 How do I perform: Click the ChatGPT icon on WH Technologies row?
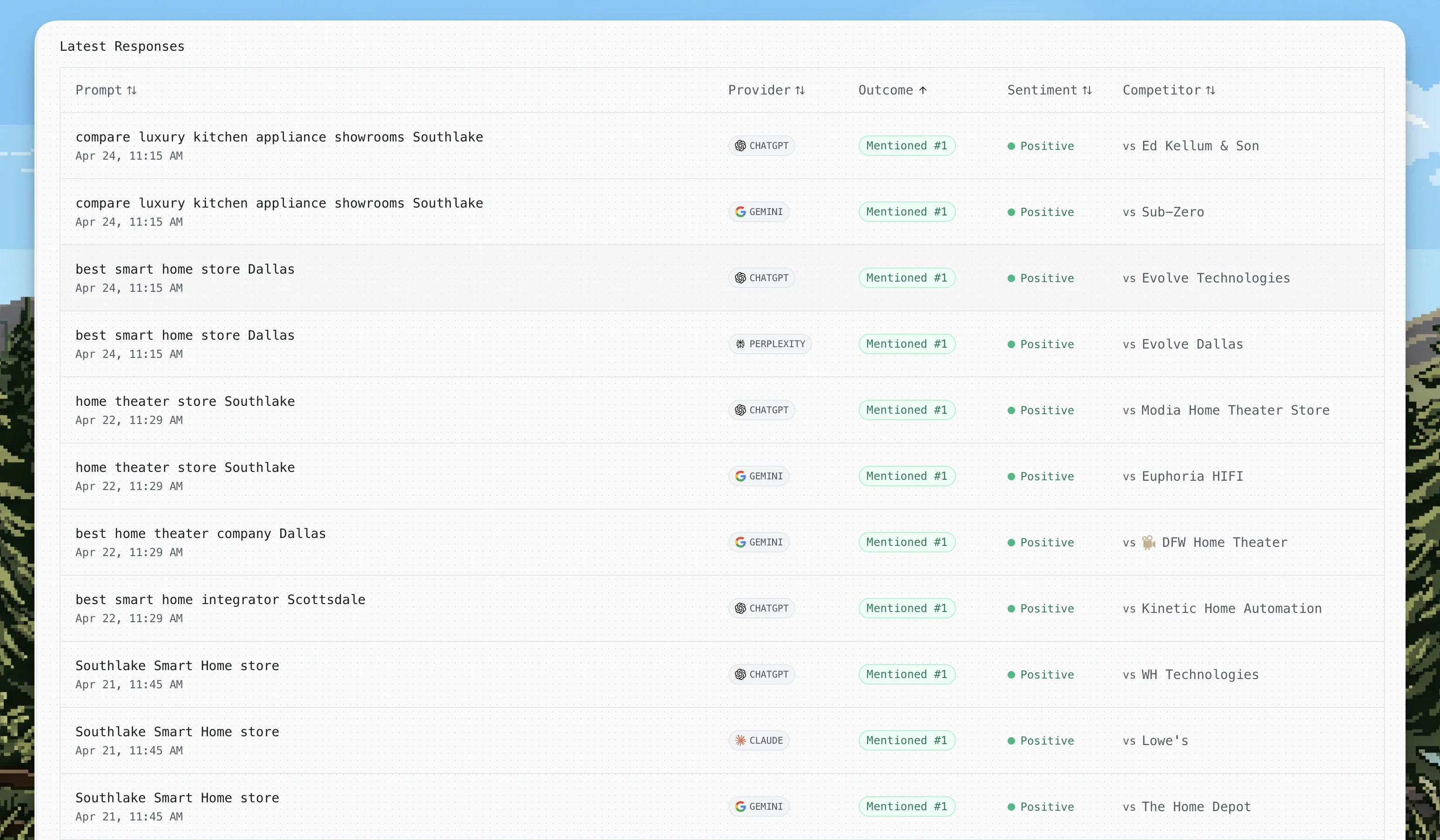[741, 674]
